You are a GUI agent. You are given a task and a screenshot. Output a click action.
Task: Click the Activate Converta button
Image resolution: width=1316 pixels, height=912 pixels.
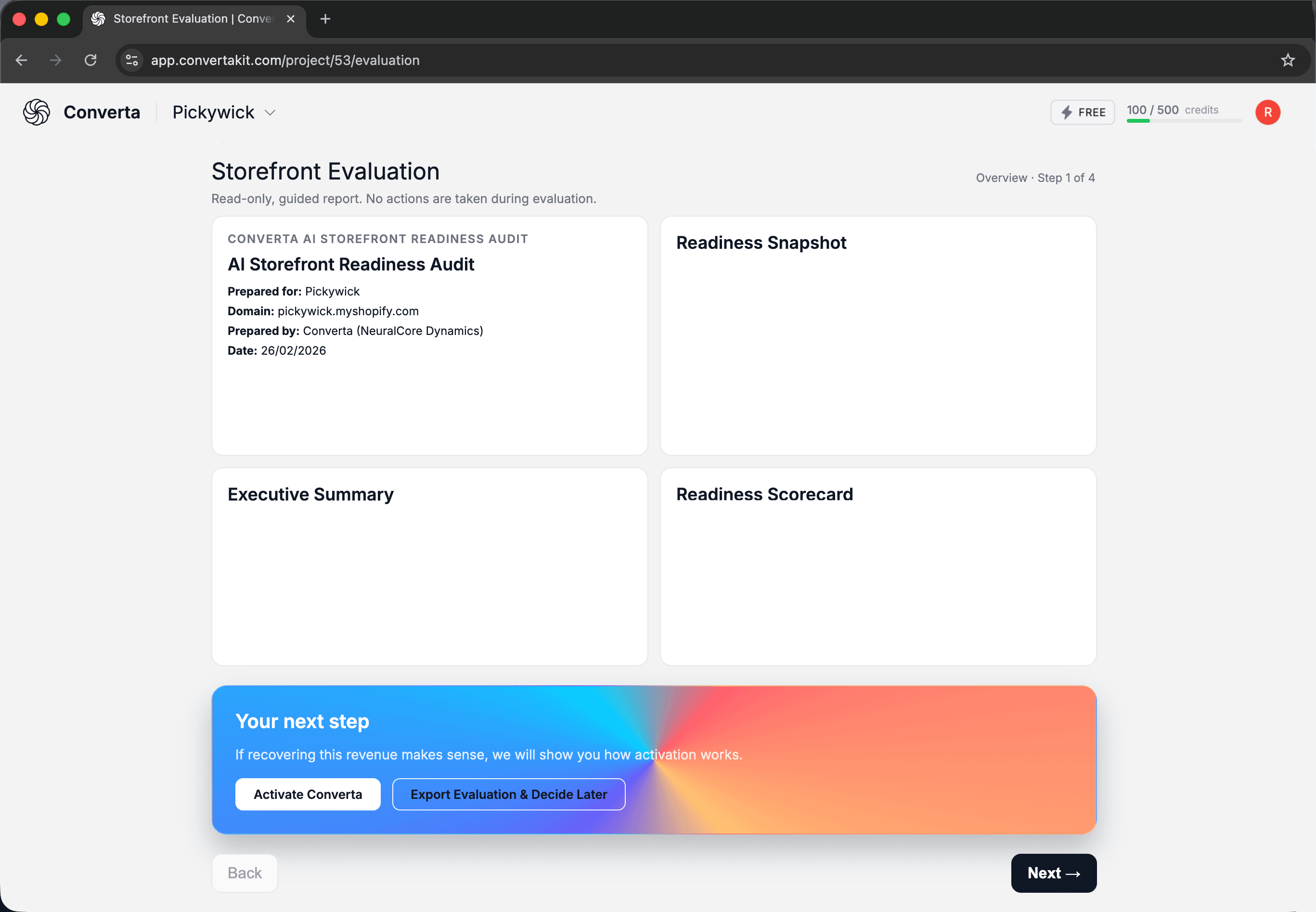[x=308, y=794]
